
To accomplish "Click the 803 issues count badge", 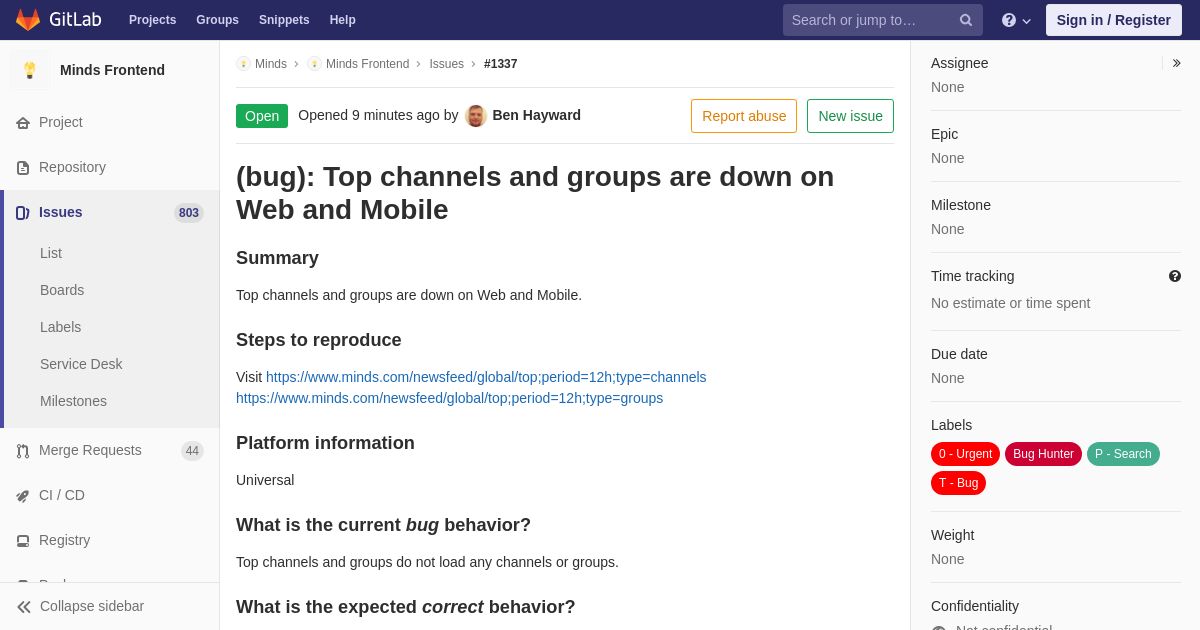I will pyautogui.click(x=189, y=213).
